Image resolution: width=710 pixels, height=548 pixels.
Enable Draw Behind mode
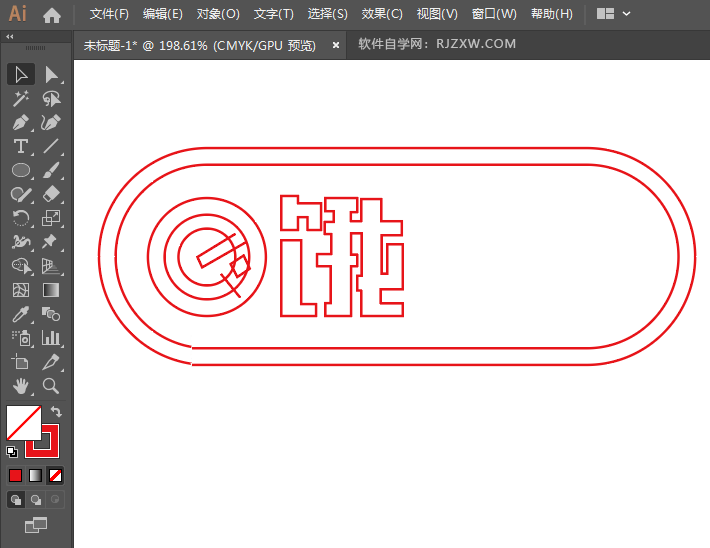(x=36, y=500)
